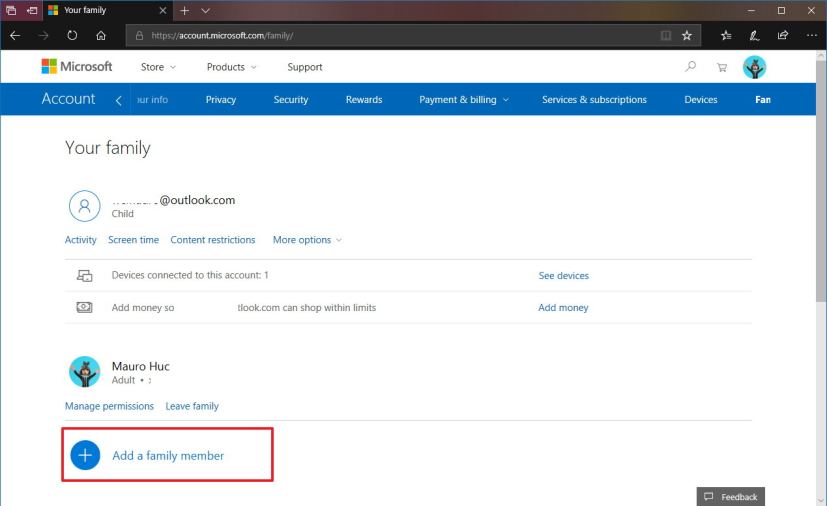
Task: Click the Add money link
Action: tap(563, 308)
